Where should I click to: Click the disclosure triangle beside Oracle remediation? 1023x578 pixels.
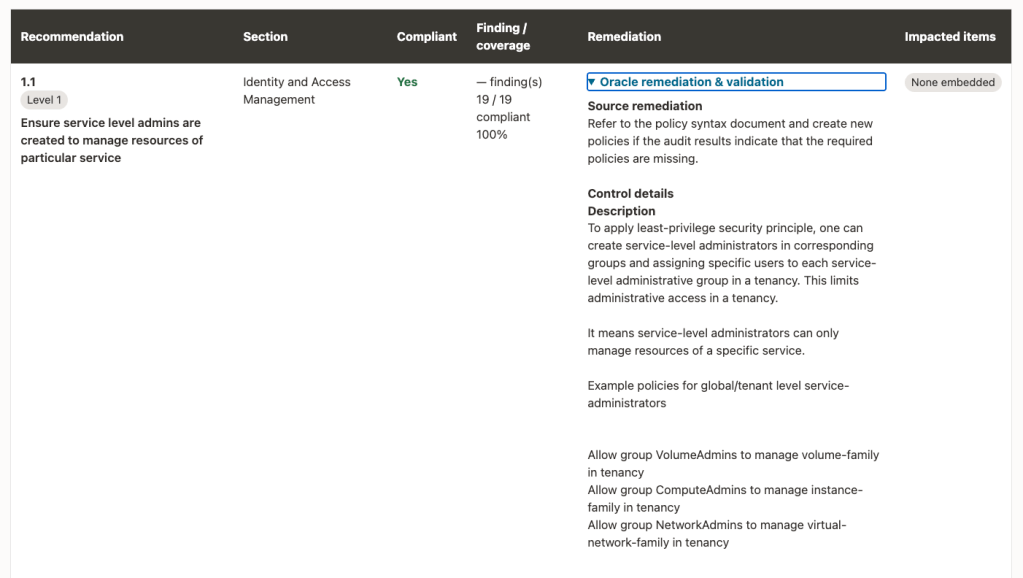pos(591,82)
